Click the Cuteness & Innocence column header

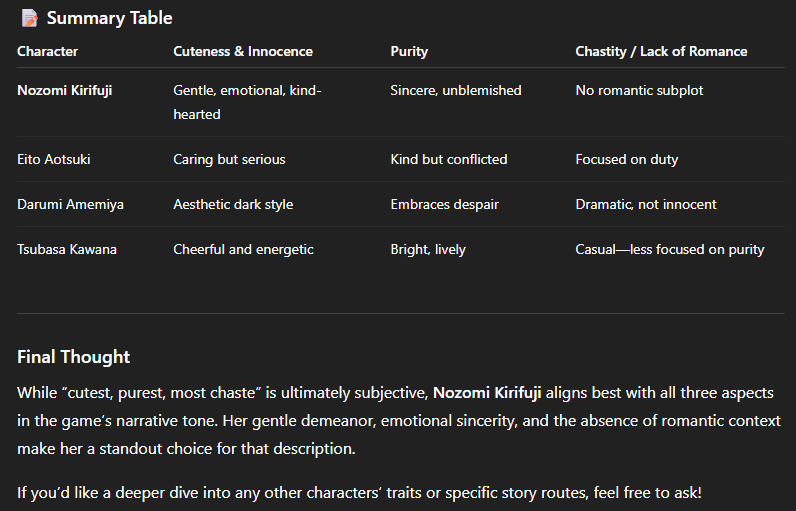click(243, 51)
